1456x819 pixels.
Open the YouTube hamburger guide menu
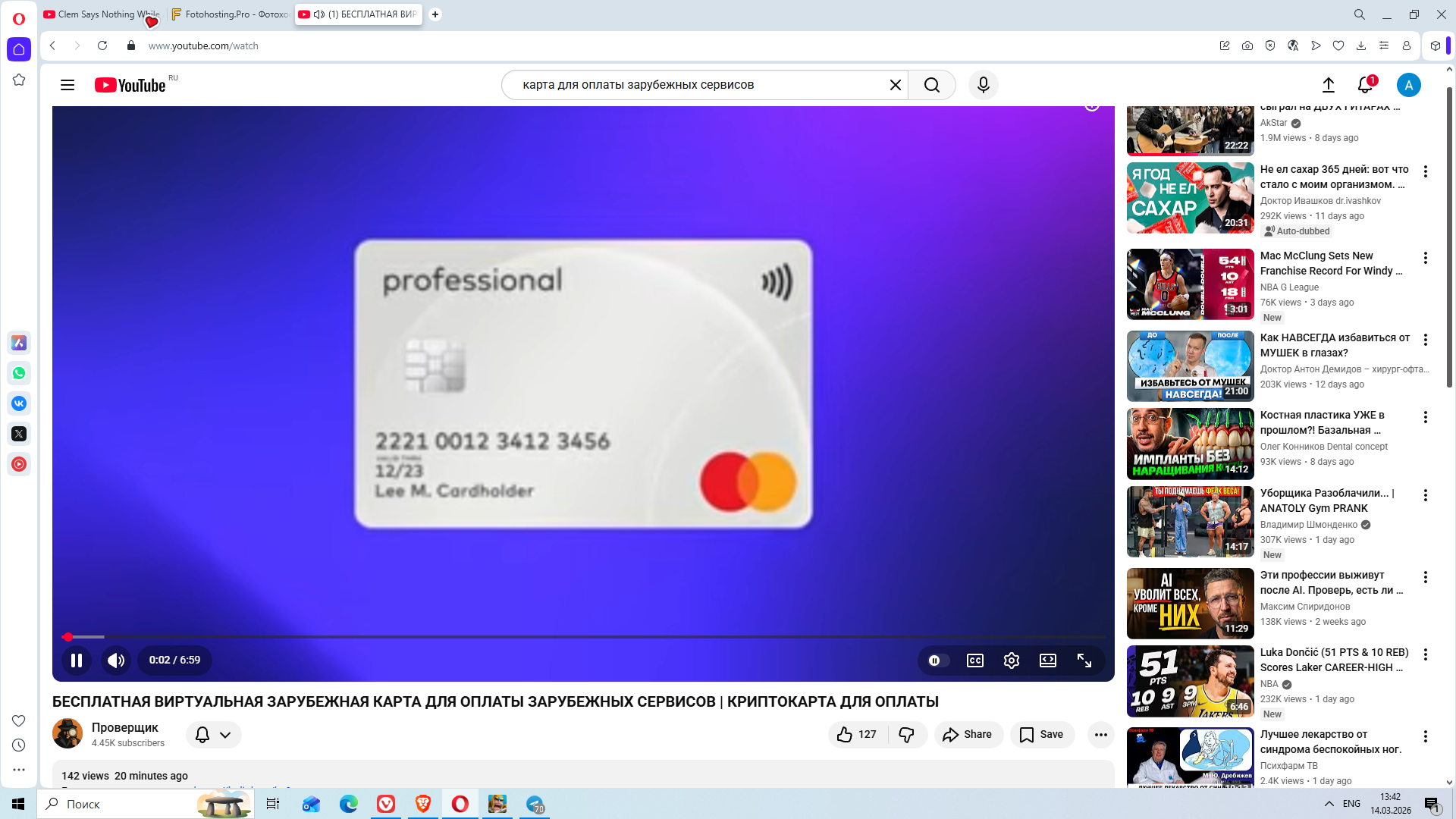click(67, 85)
